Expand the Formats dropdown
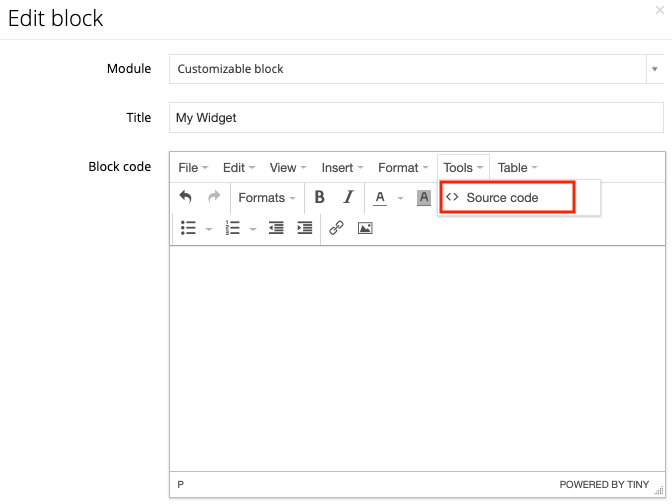Screen dimensions: 672x504 pyautogui.click(x=267, y=197)
